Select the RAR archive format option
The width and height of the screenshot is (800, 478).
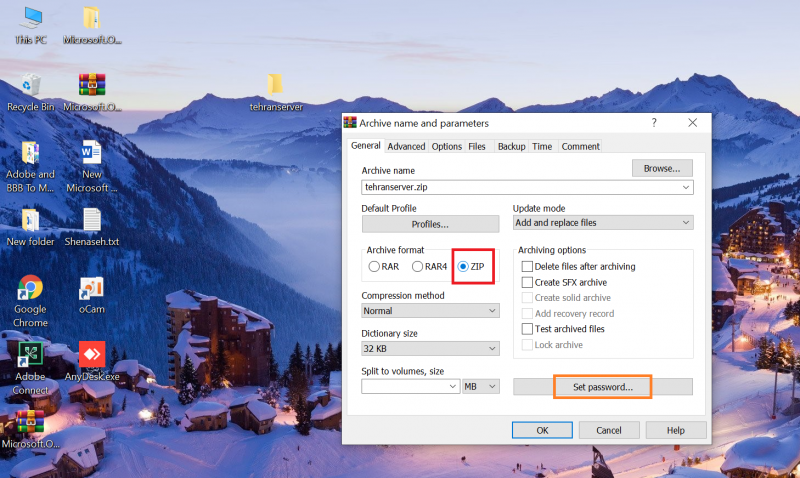[374, 267]
